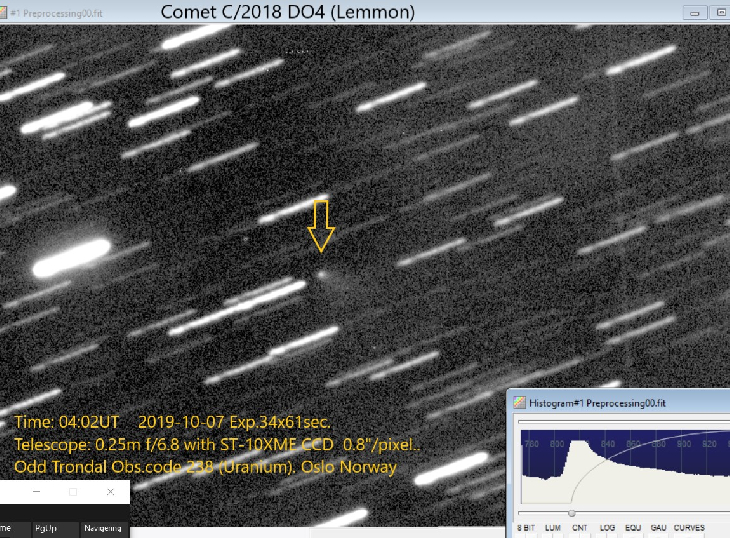Apply the EQU equalize mode
The width and height of the screenshot is (730, 538).
[632, 528]
